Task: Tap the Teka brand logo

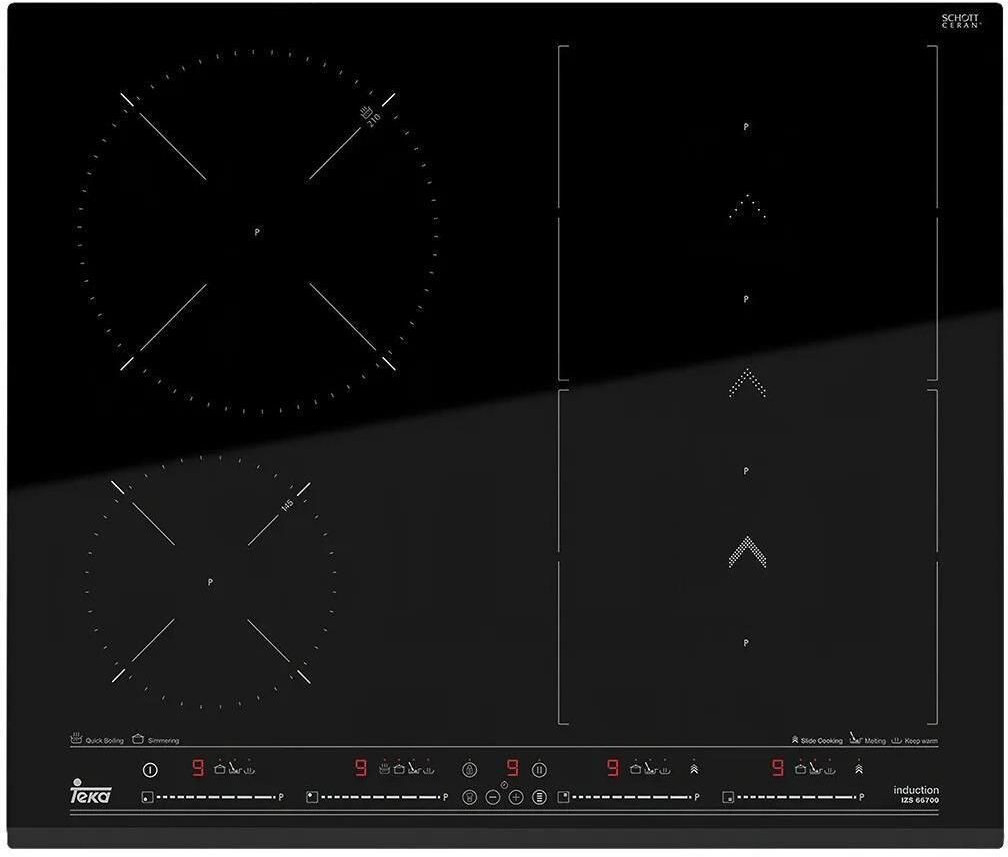Action: [91, 794]
